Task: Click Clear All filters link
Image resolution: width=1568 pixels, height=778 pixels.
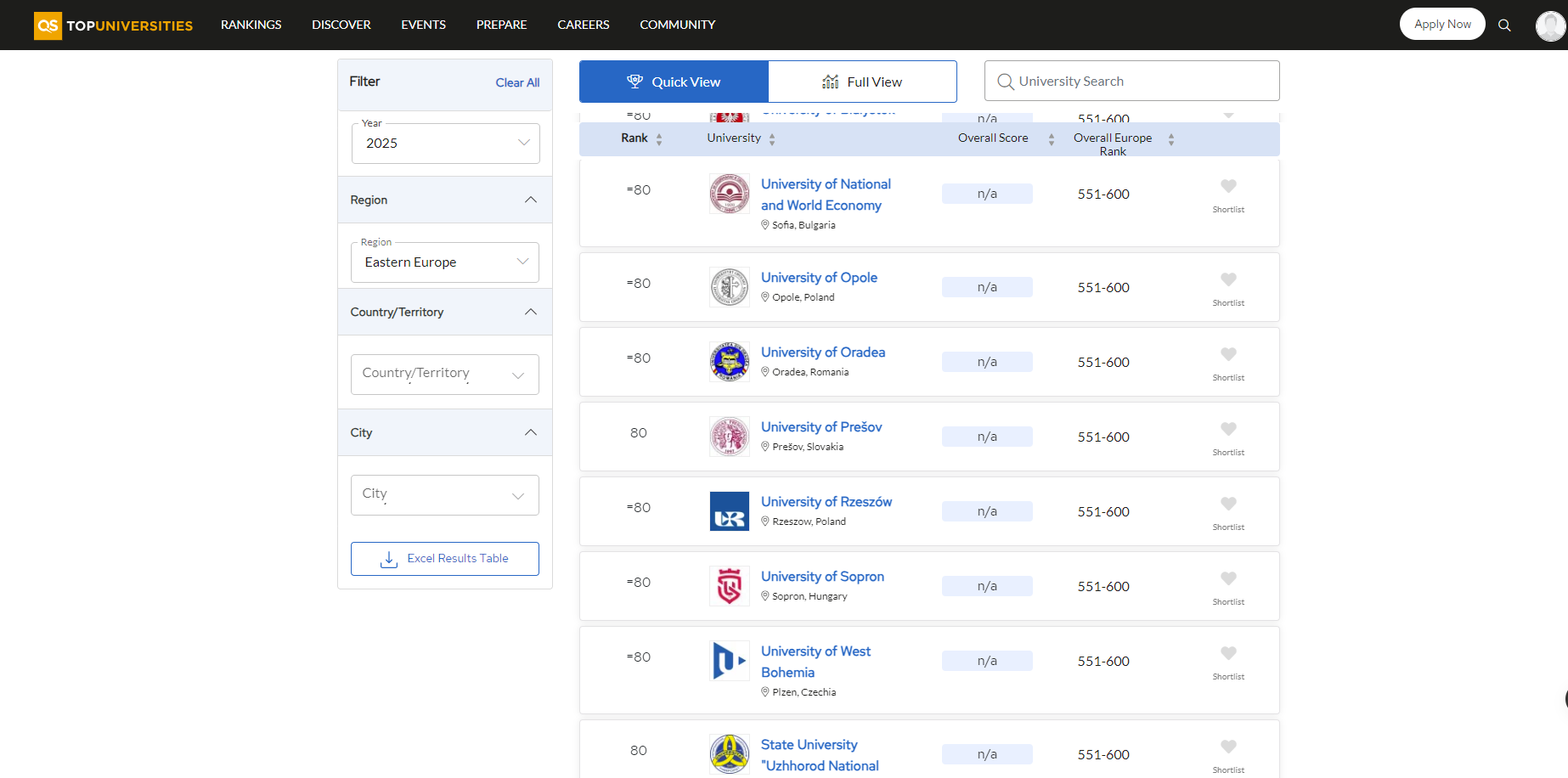Action: [517, 82]
